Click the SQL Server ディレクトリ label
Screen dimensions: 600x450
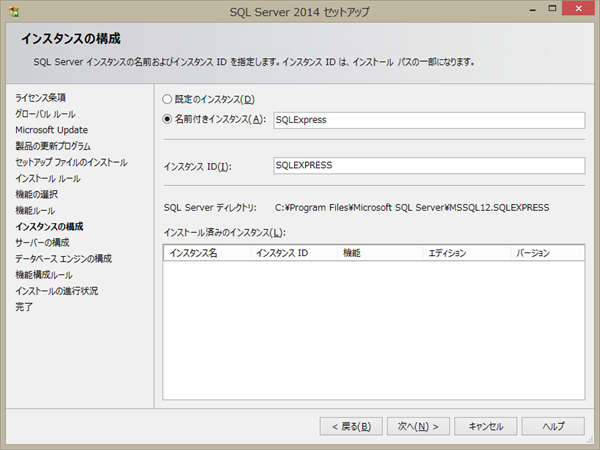click(x=210, y=207)
